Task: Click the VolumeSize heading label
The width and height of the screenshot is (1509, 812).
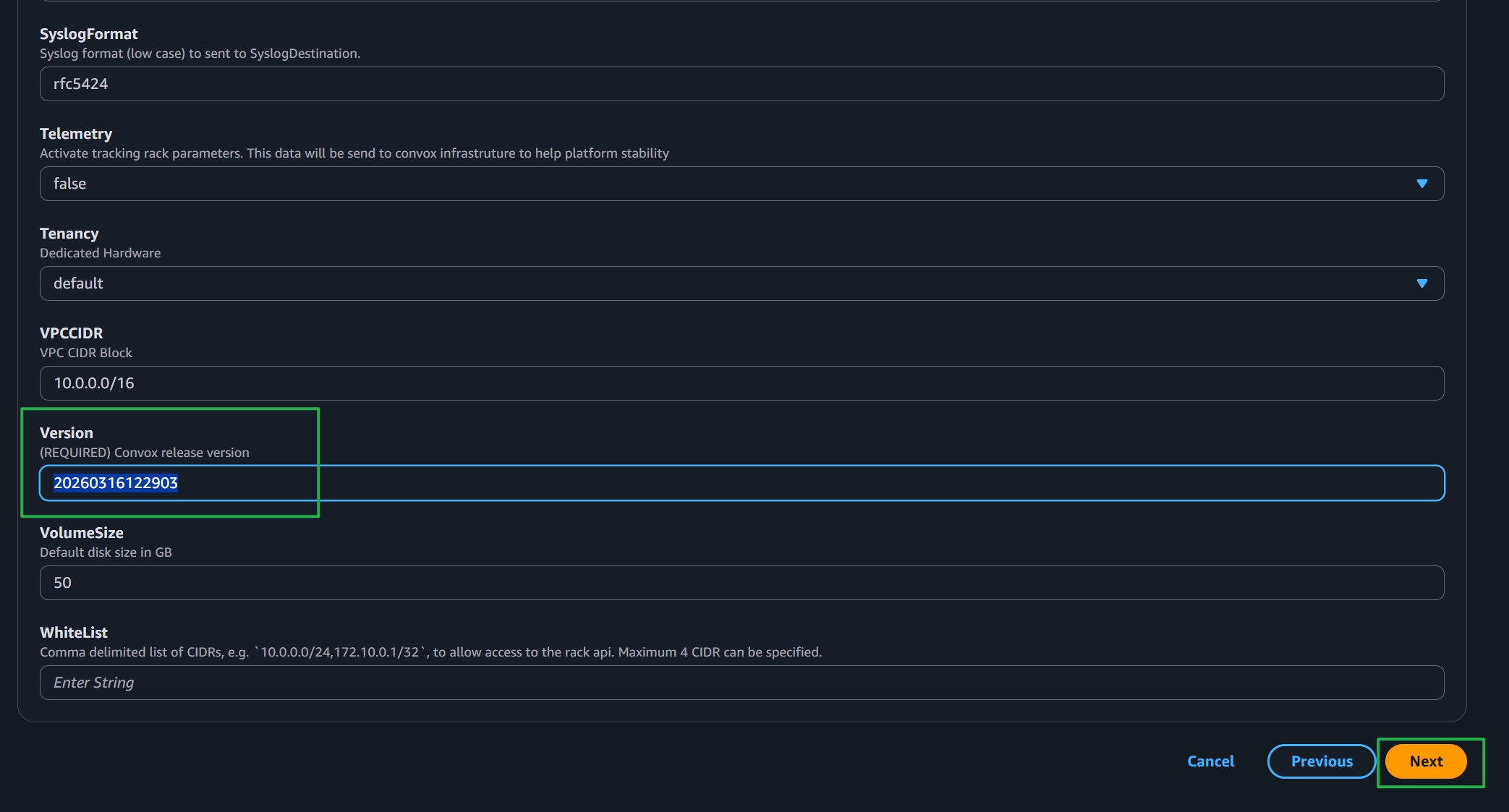Action: point(81,533)
